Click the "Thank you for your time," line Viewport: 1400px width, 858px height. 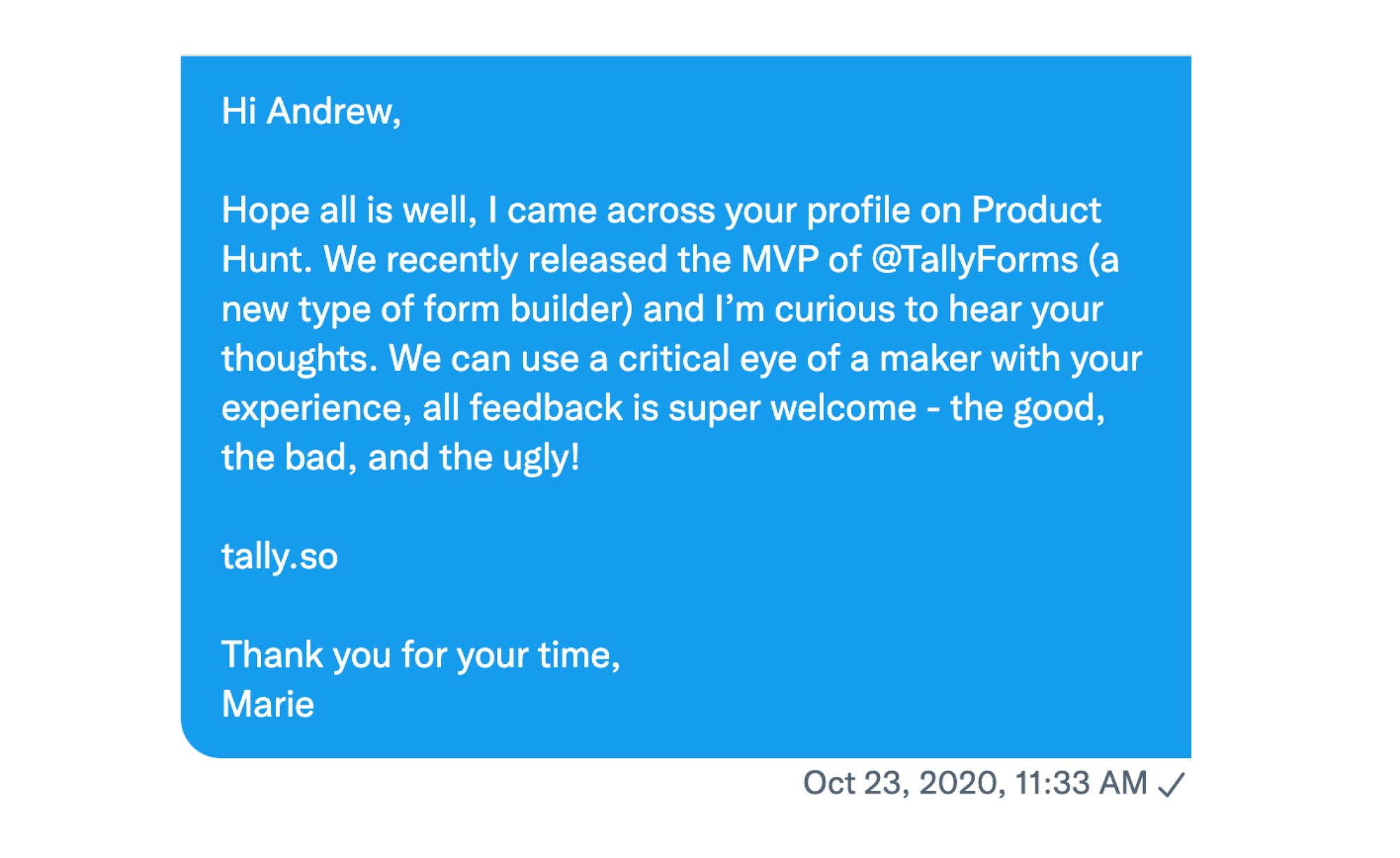point(421,655)
